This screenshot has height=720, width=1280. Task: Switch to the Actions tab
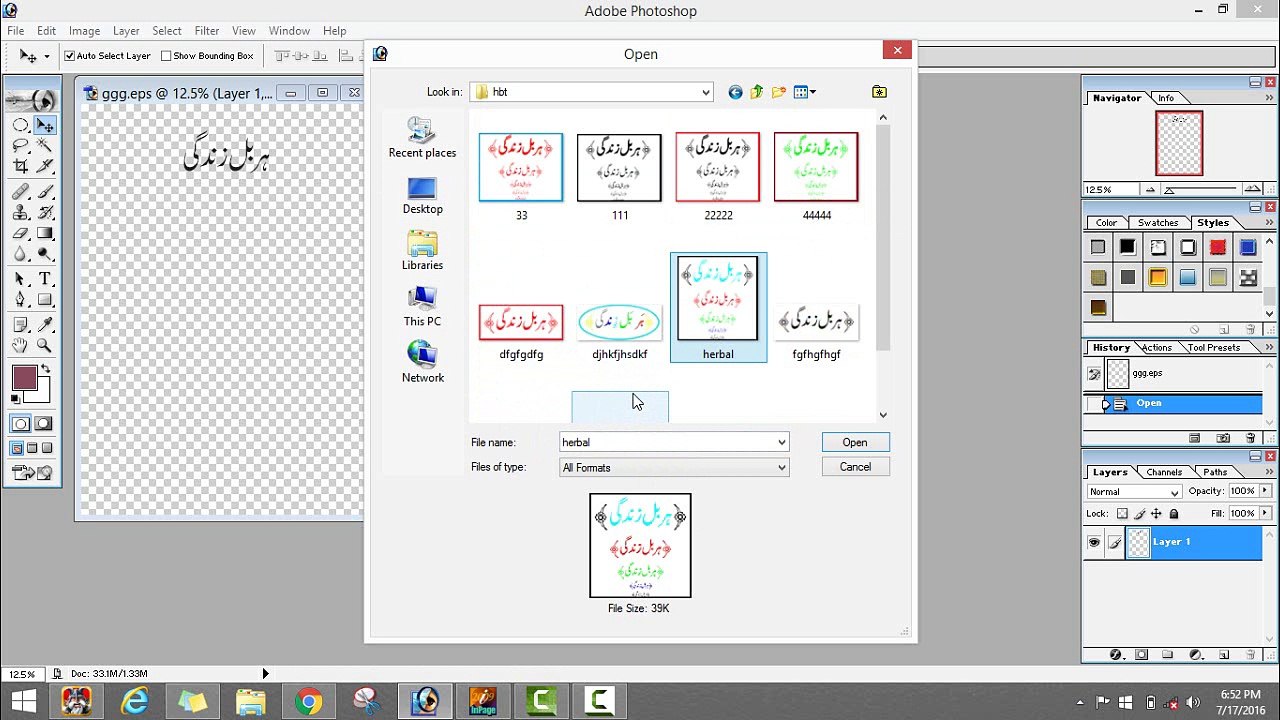1156,348
